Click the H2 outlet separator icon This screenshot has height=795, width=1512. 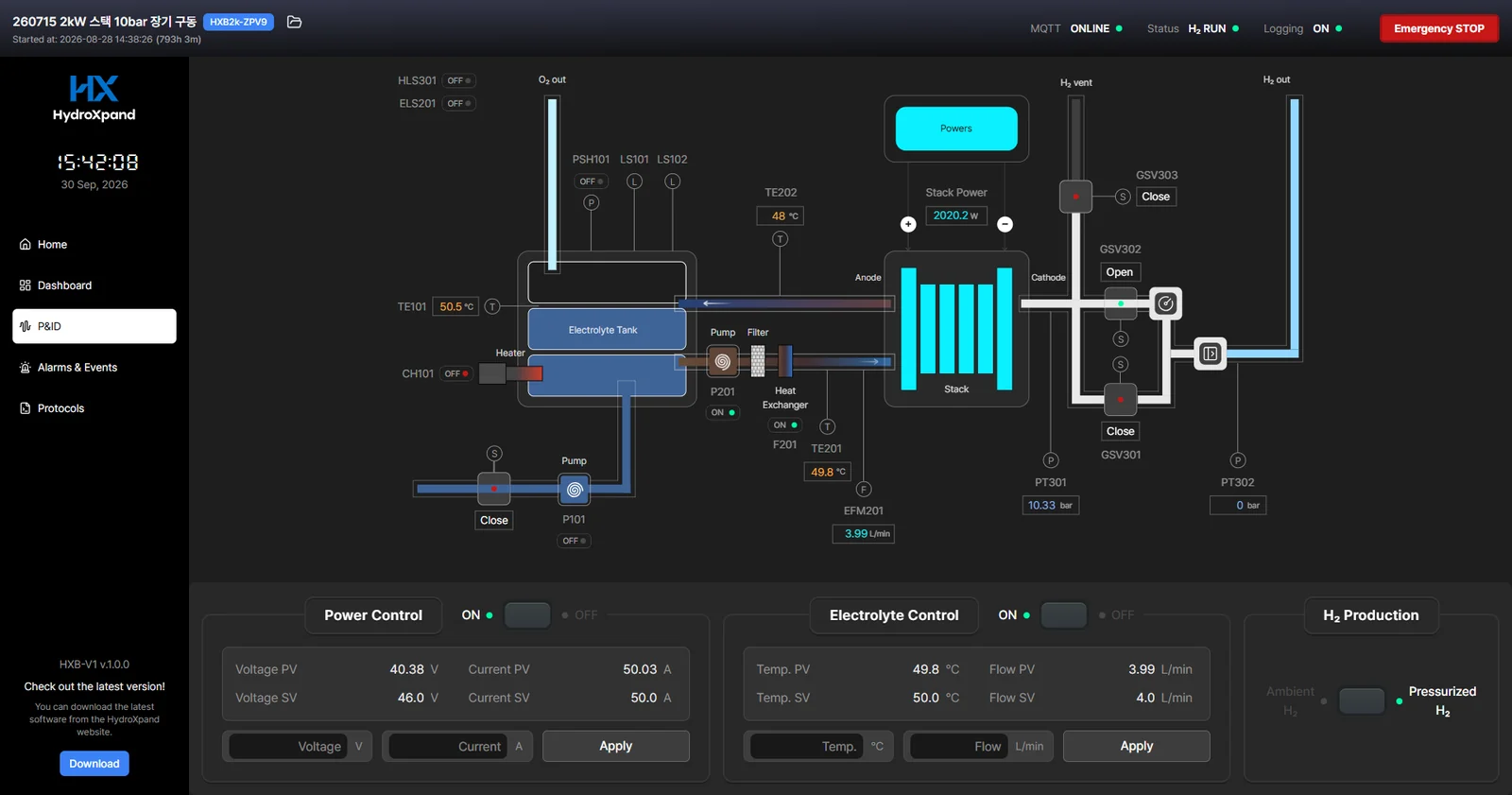tap(1211, 354)
